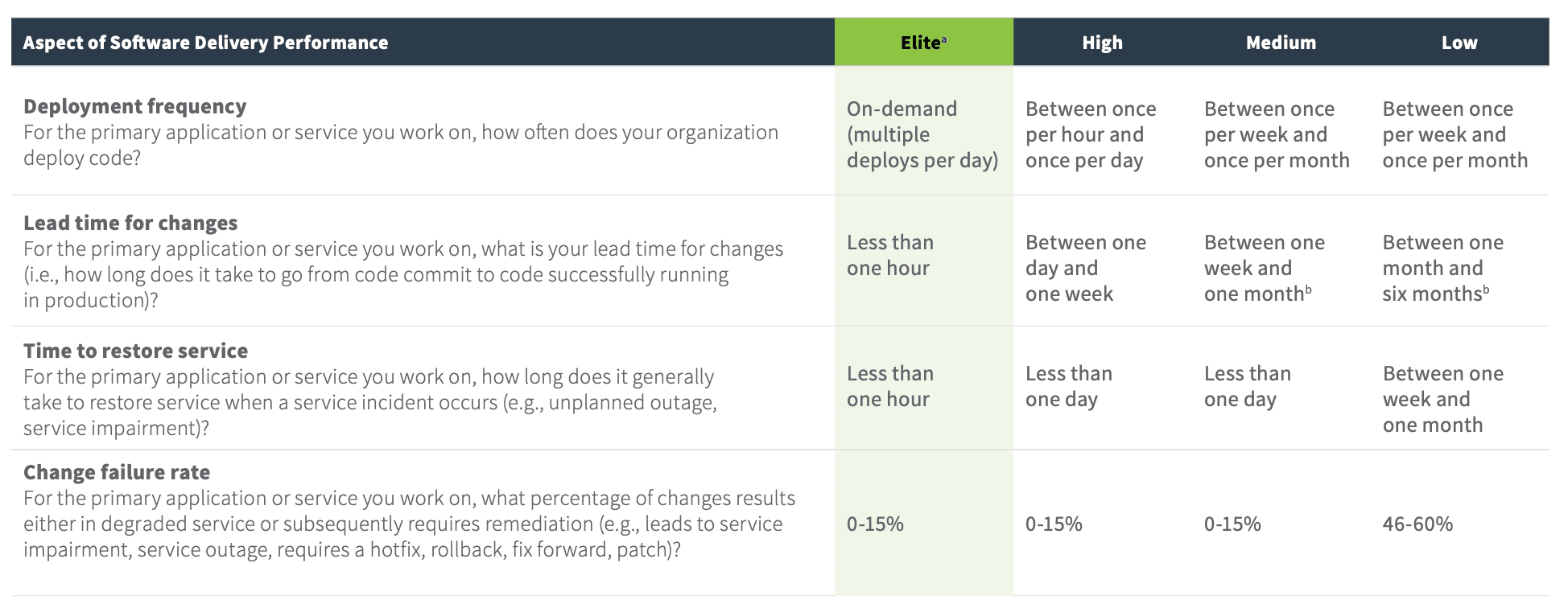Viewport: 1568px width, 600px height.
Task: Click 'Aspect of Software Delivery Performance' header
Action: 205,43
